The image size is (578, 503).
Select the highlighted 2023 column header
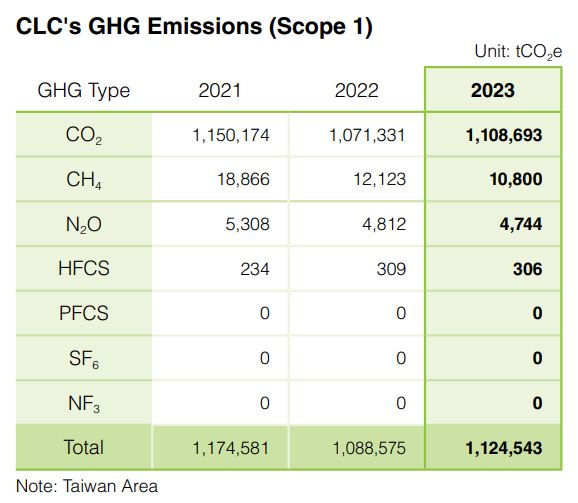[x=493, y=91]
